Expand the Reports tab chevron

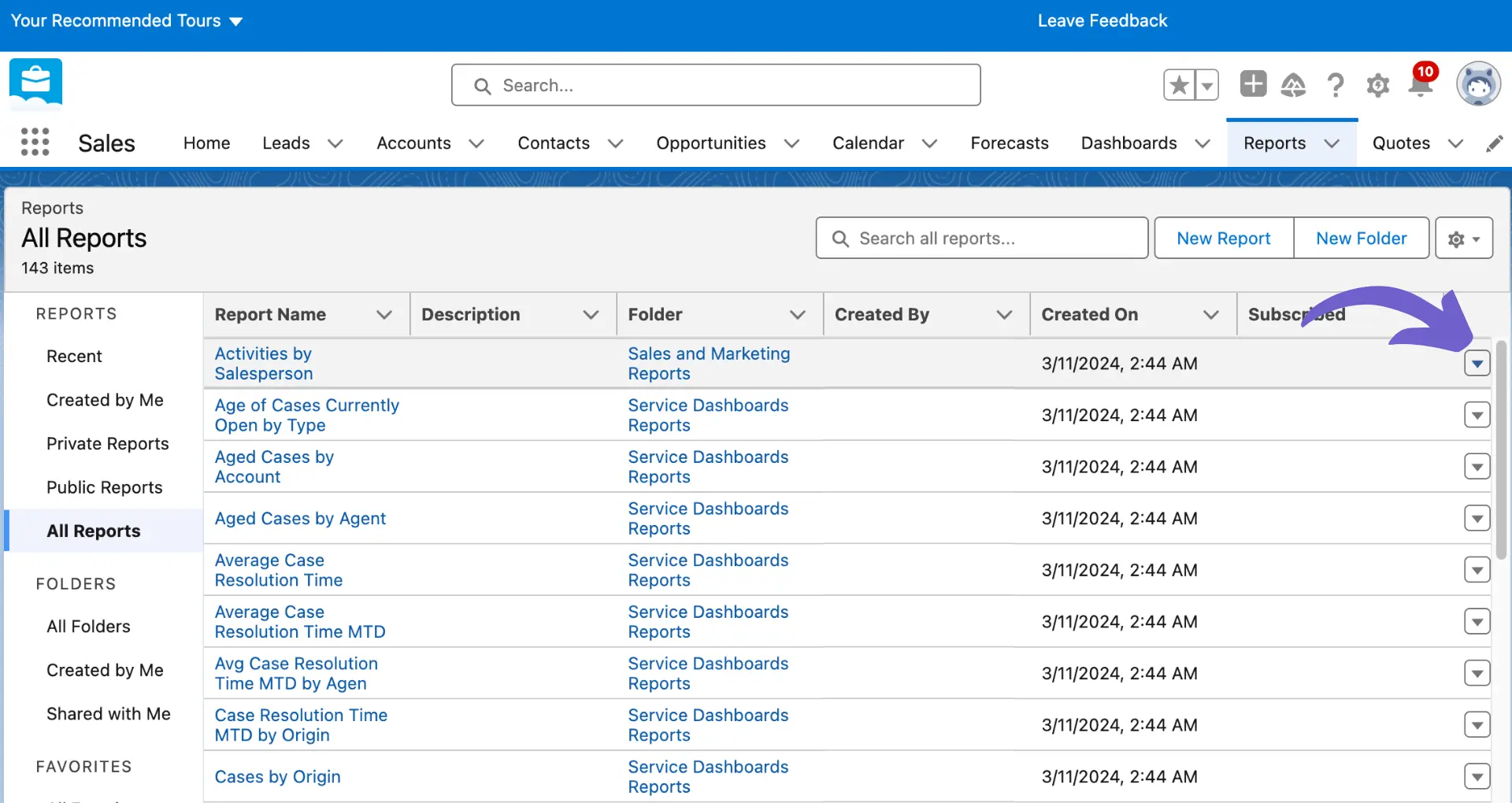tap(1332, 143)
